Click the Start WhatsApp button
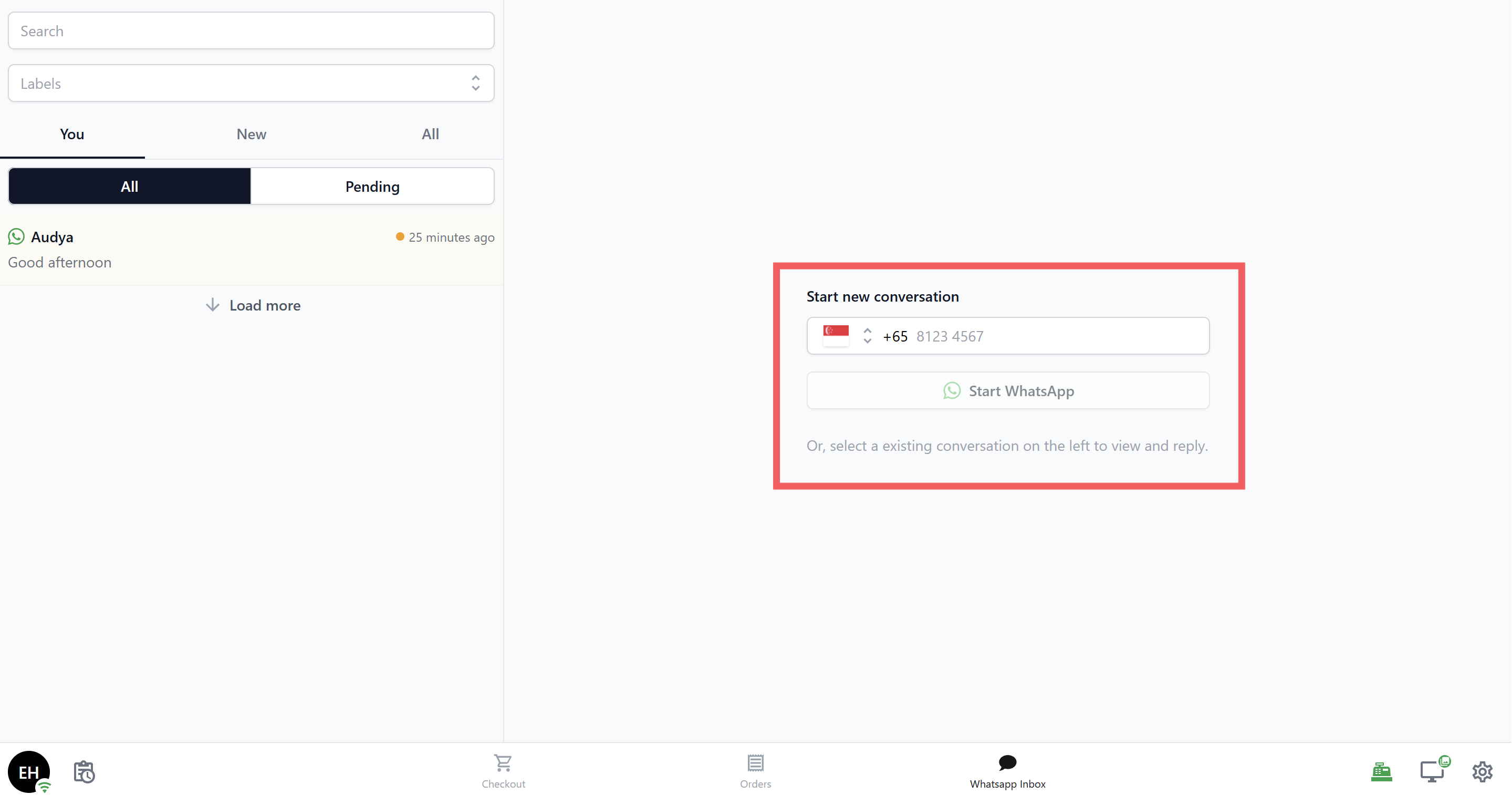 [1007, 390]
